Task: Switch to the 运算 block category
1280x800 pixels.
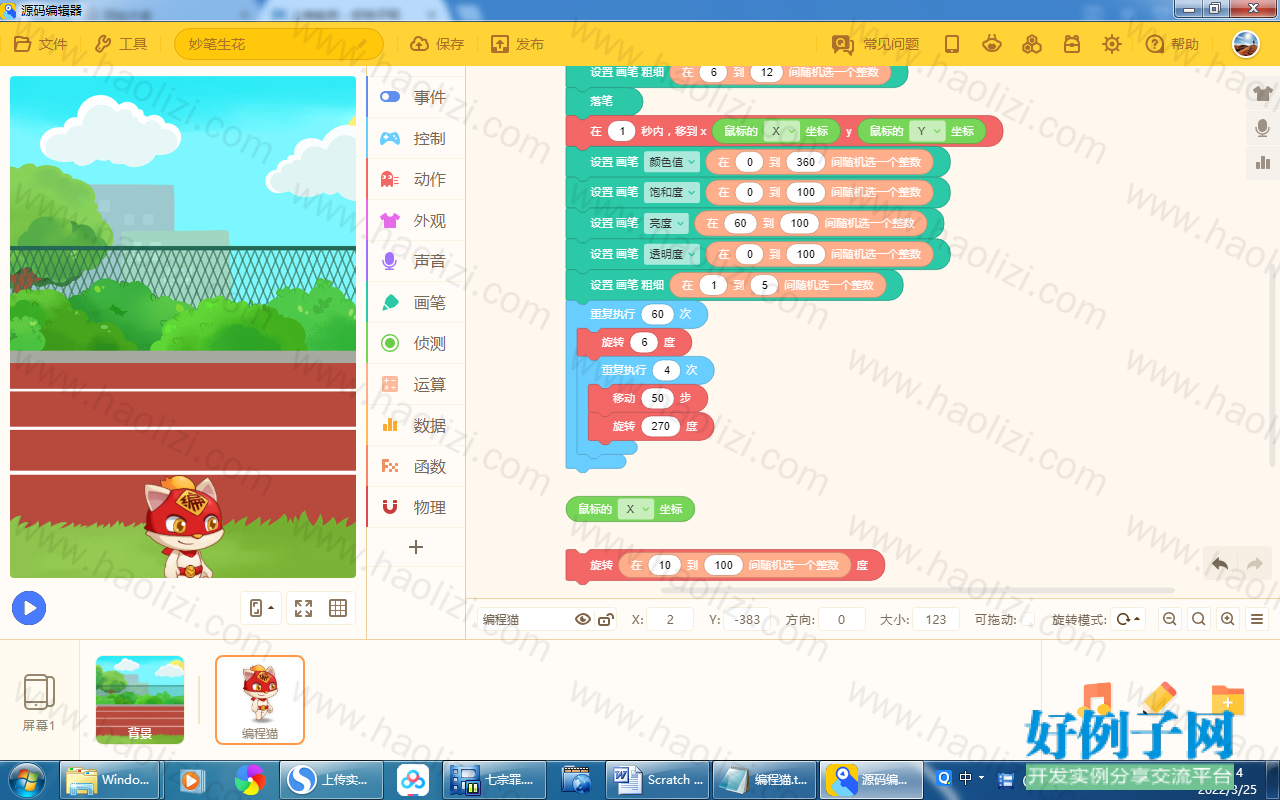Action: (x=417, y=384)
